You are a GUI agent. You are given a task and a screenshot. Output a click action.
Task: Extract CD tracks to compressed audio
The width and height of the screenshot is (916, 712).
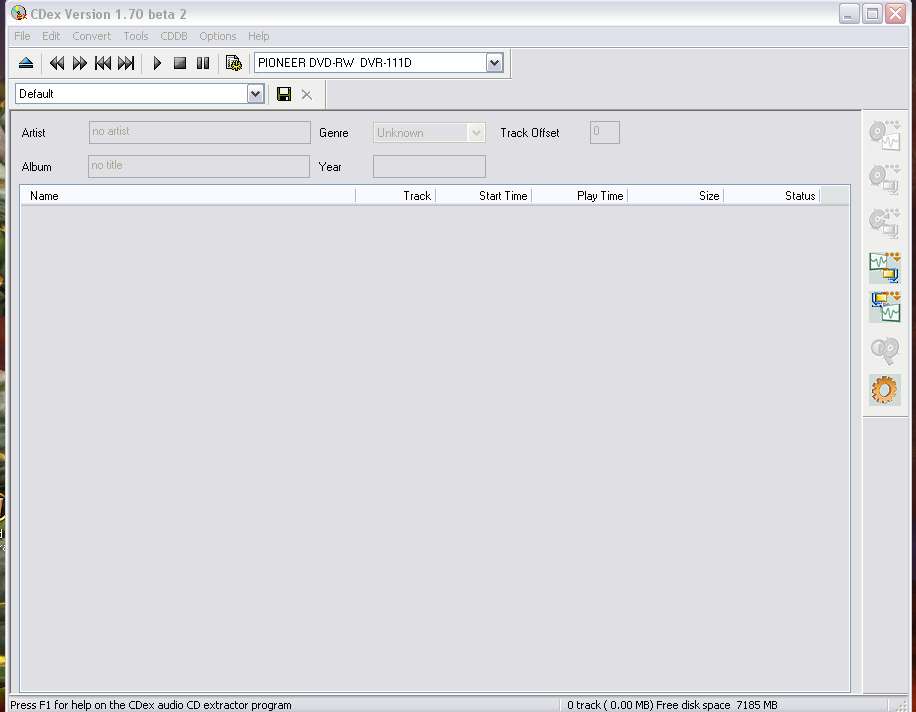[x=884, y=179]
